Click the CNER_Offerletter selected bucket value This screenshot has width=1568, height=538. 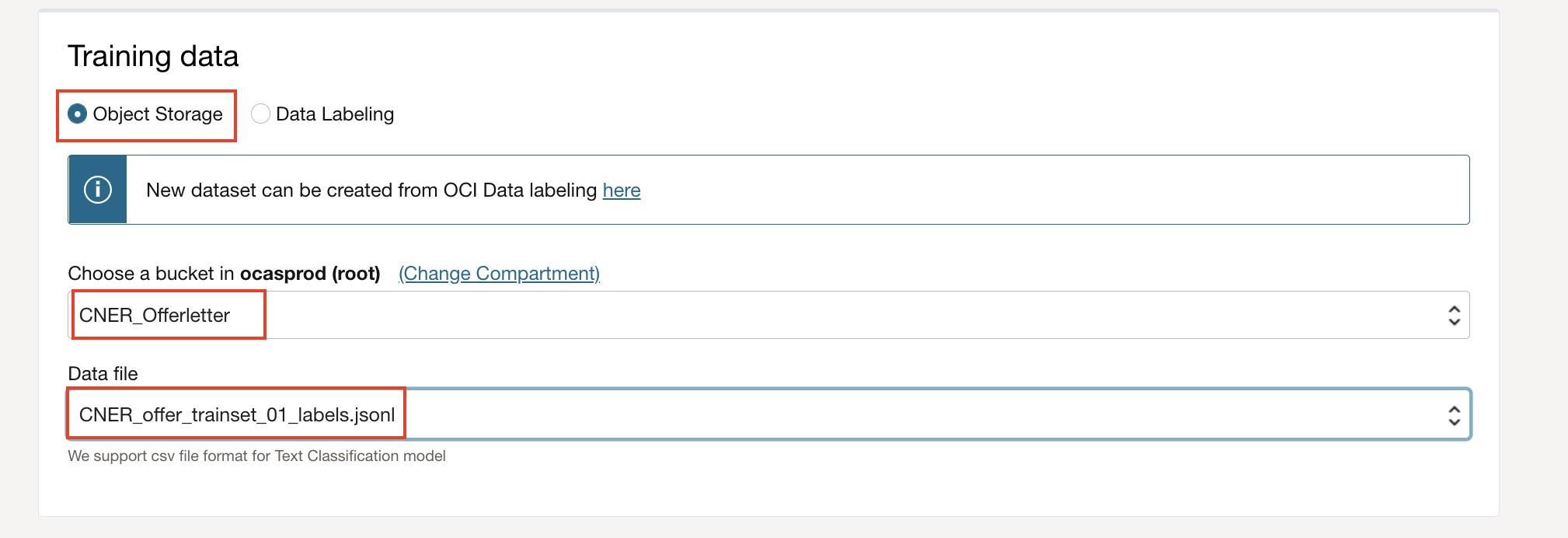point(155,316)
